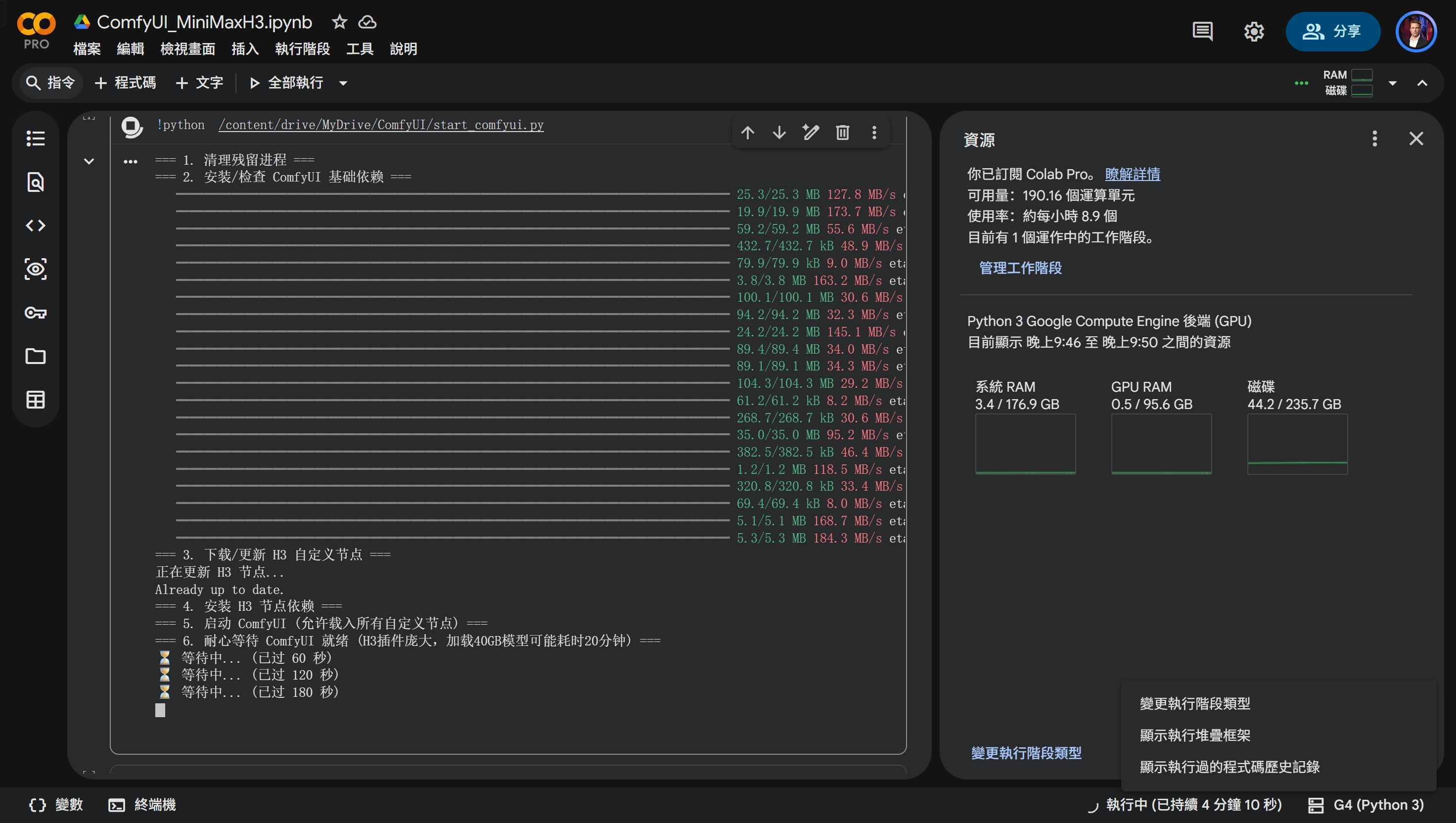Image resolution: width=1456 pixels, height=823 pixels.
Task: Open code snippets sidebar icon
Action: pos(36,226)
